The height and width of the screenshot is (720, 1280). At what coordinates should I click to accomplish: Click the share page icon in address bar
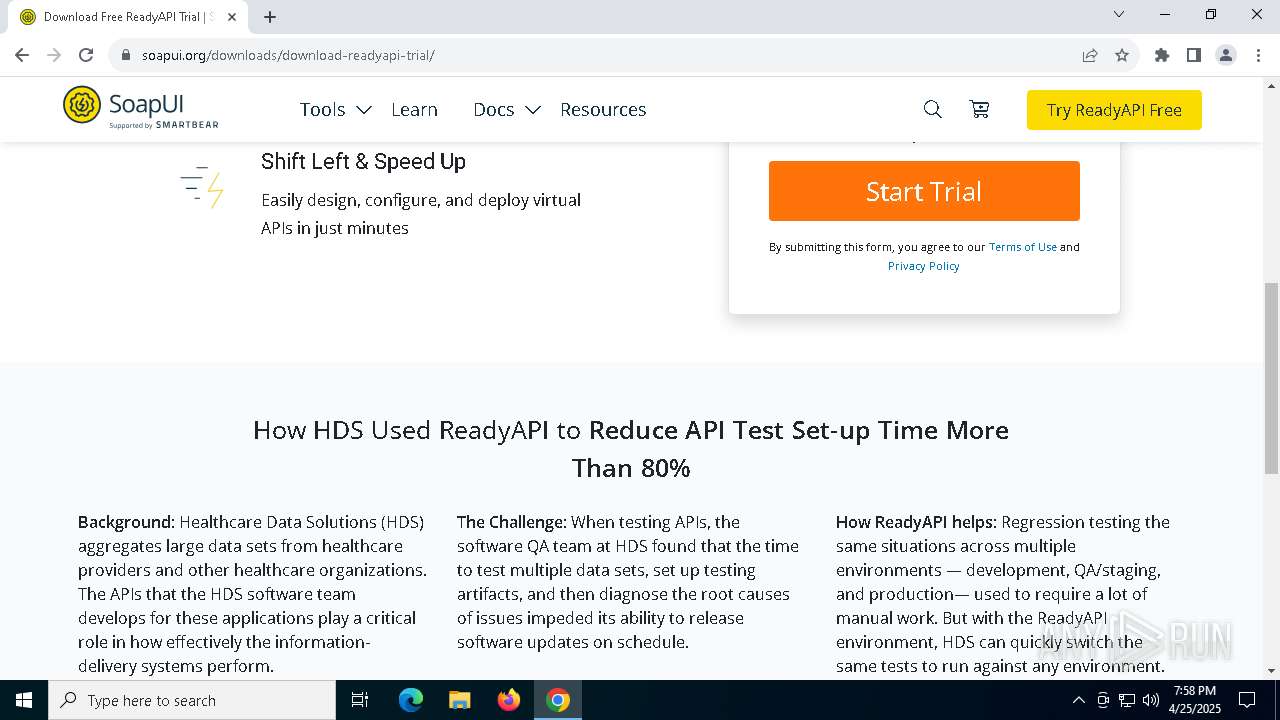[1090, 55]
